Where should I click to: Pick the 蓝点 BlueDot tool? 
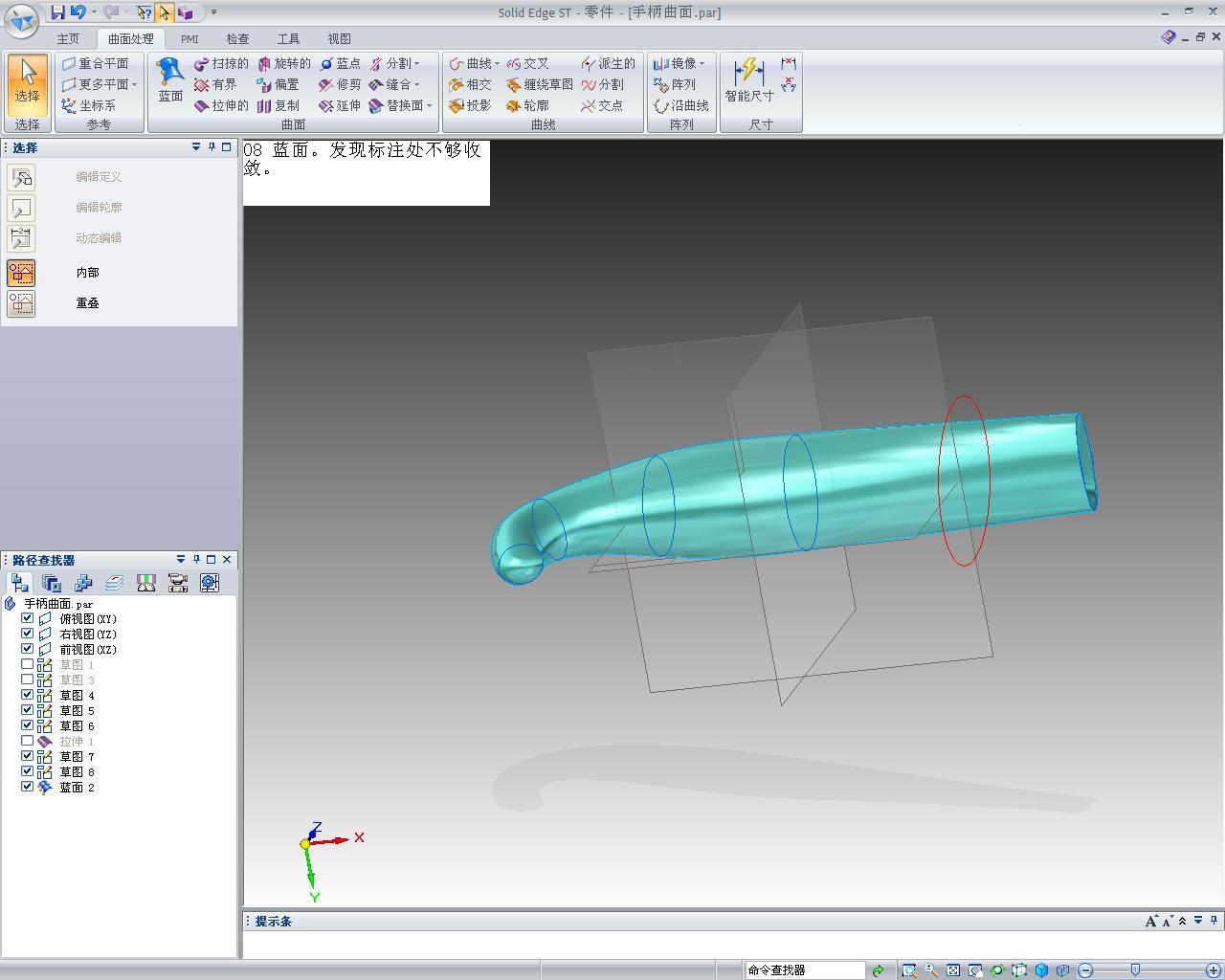pos(341,63)
